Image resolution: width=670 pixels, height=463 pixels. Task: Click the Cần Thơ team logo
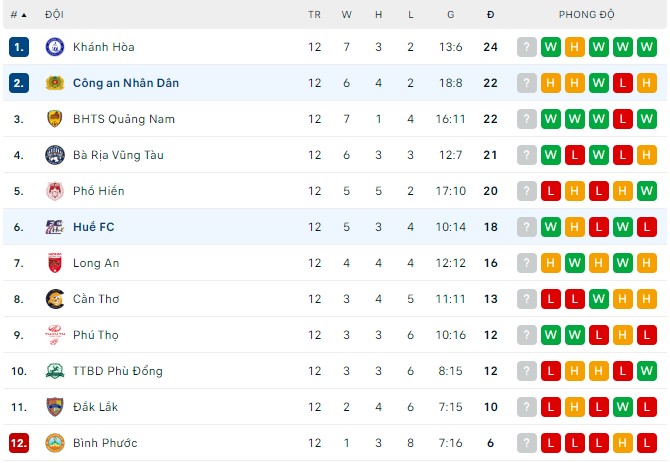[54, 299]
